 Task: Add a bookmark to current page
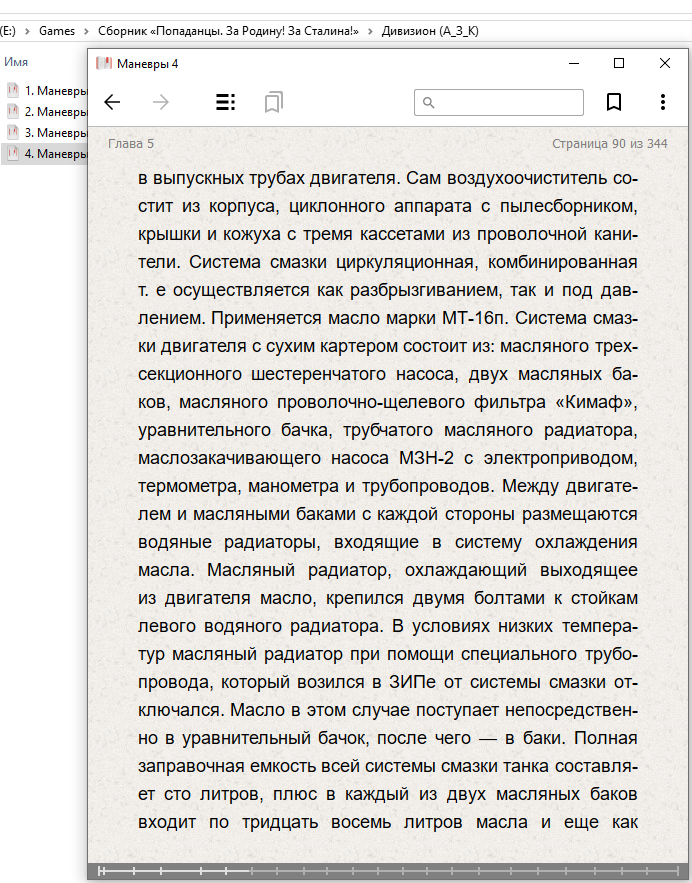point(614,102)
